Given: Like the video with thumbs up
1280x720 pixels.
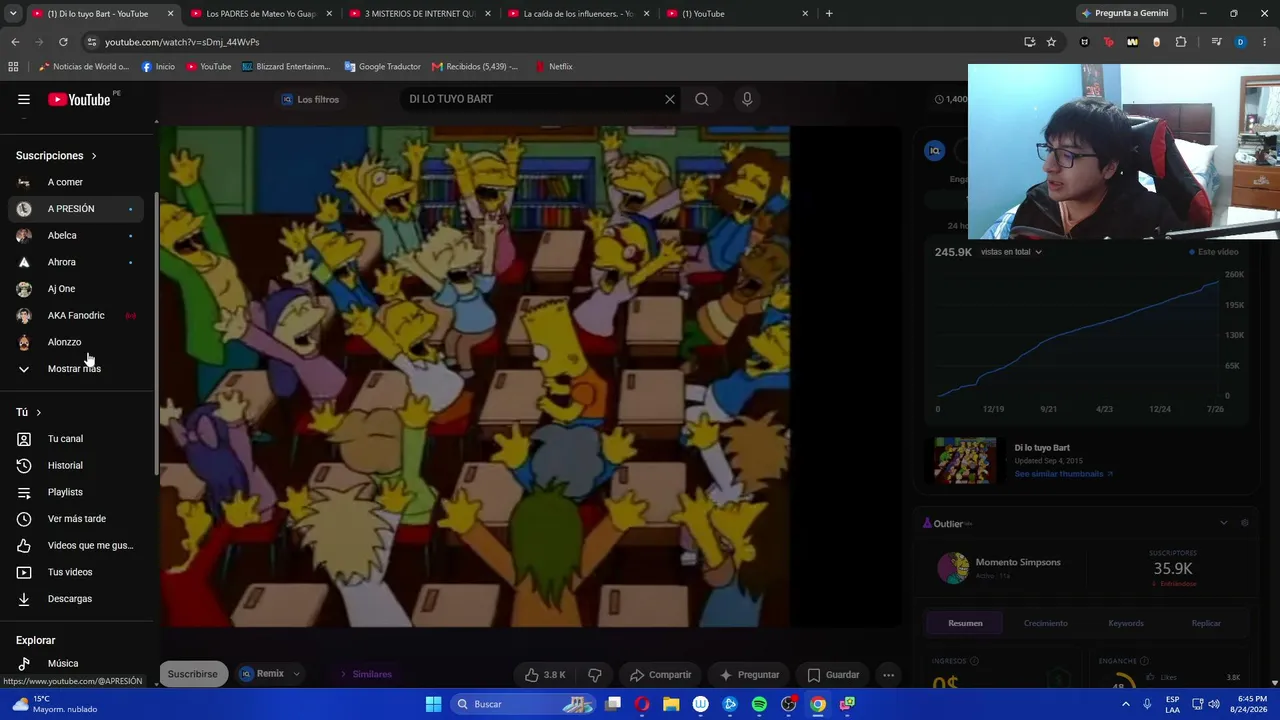Looking at the screenshot, I should pyautogui.click(x=546, y=675).
